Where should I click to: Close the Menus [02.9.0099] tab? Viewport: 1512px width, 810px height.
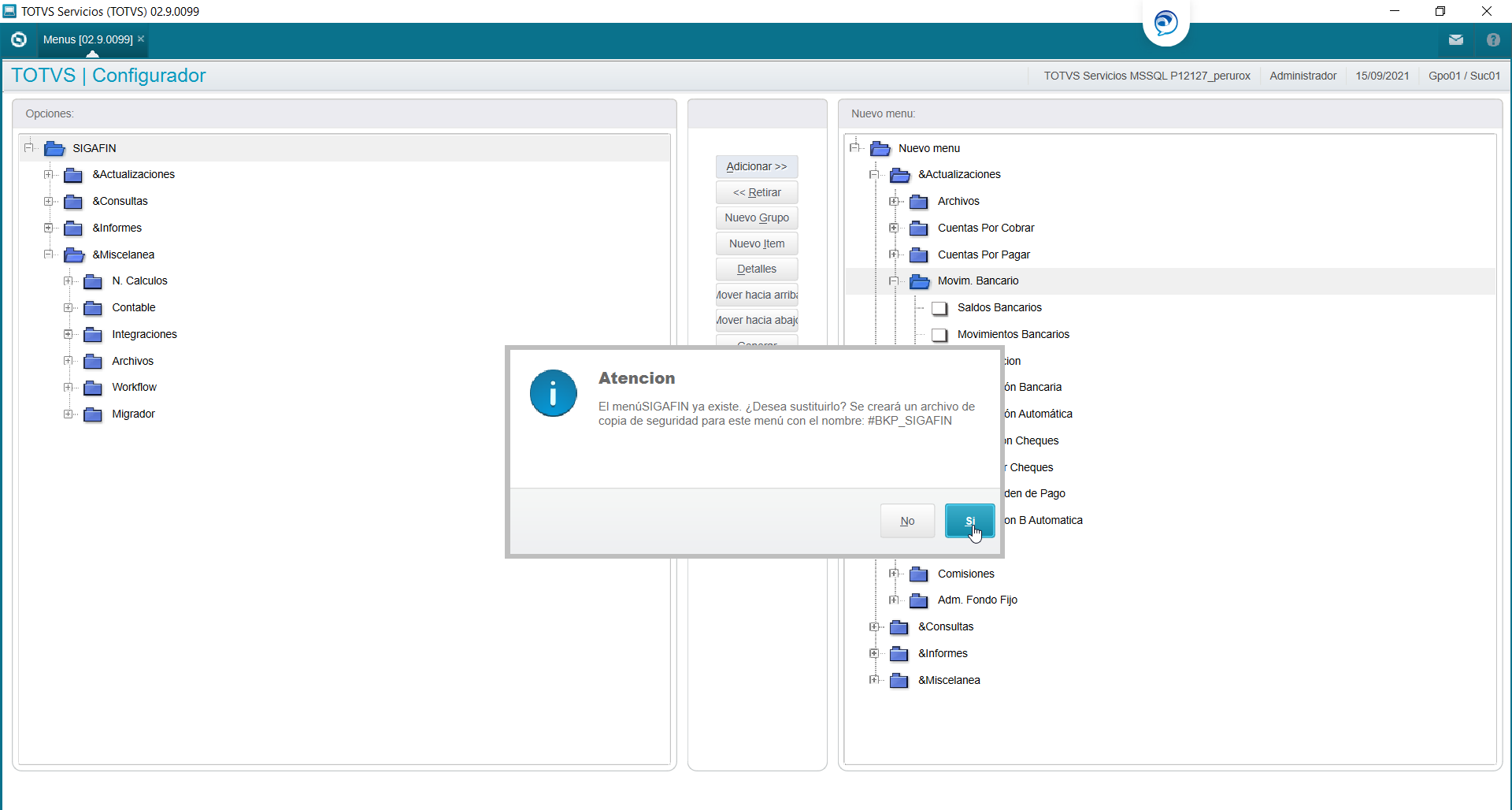pyautogui.click(x=141, y=39)
